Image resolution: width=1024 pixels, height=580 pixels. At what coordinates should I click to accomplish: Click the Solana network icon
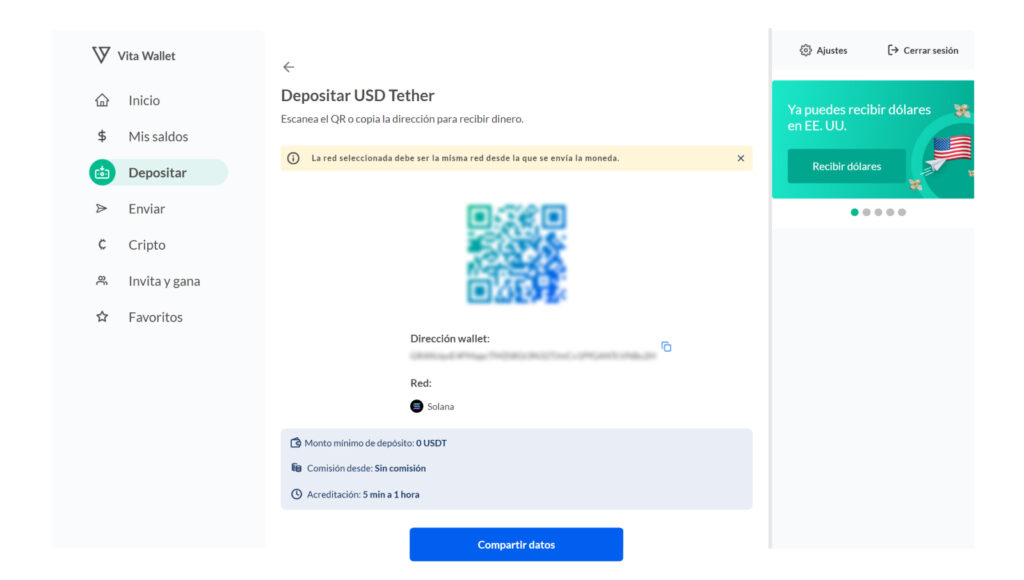pos(417,406)
